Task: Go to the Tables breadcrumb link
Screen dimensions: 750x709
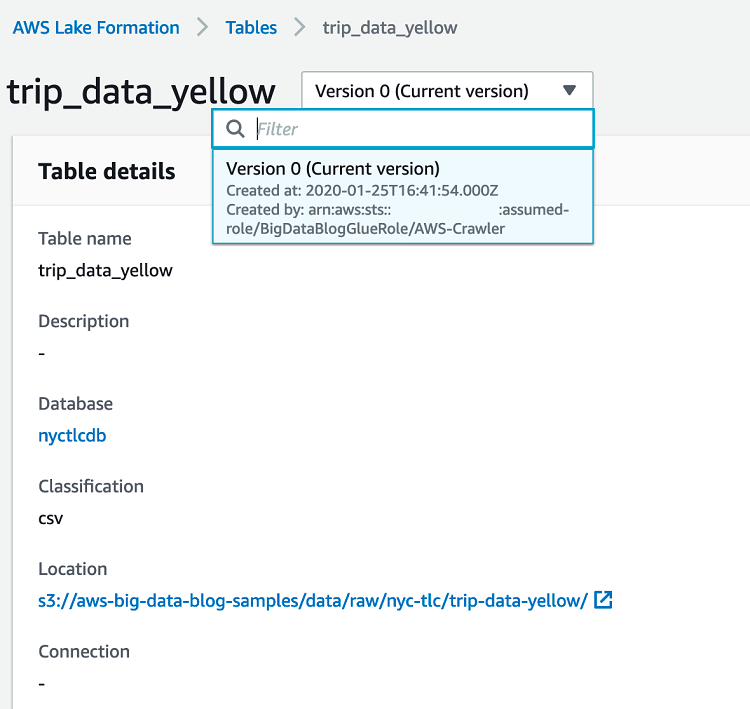Action: tap(251, 28)
